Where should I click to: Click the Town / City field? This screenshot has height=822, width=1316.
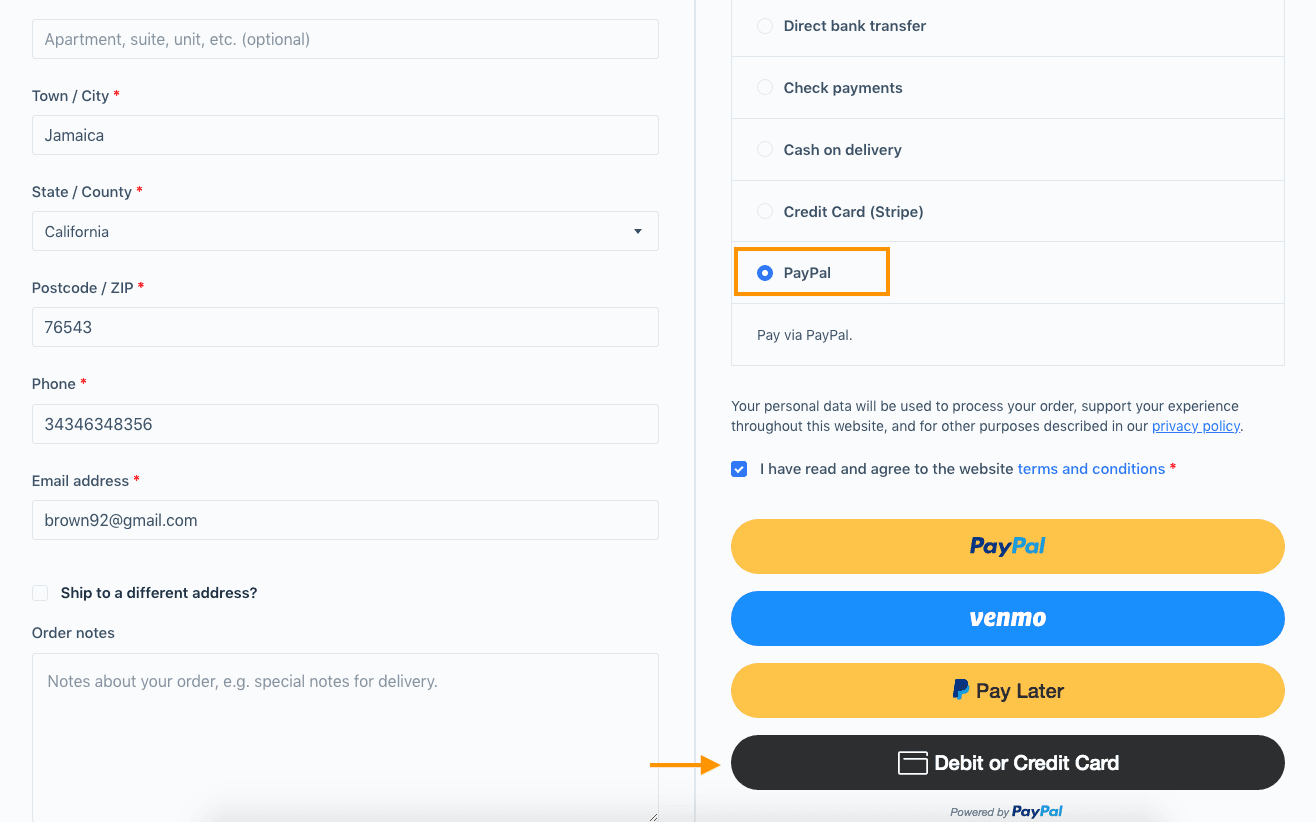click(x=345, y=135)
